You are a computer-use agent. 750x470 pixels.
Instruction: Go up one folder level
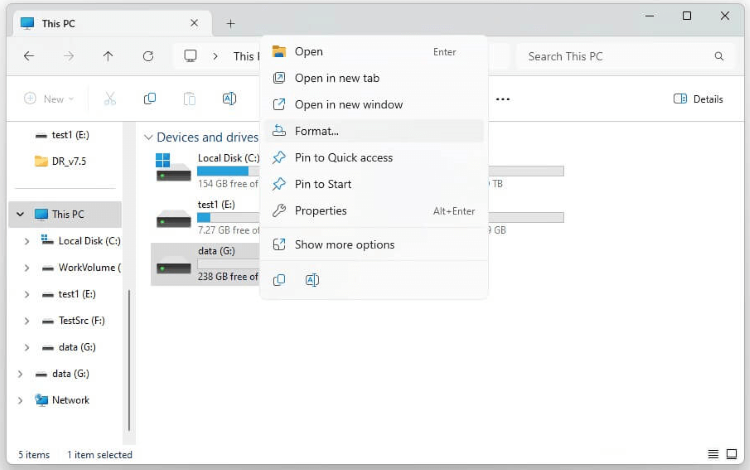pyautogui.click(x=108, y=56)
